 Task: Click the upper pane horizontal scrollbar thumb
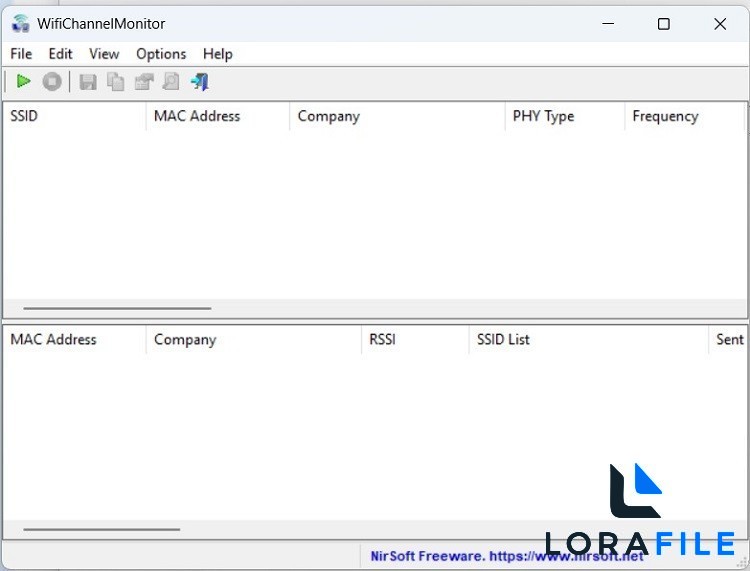coord(117,308)
